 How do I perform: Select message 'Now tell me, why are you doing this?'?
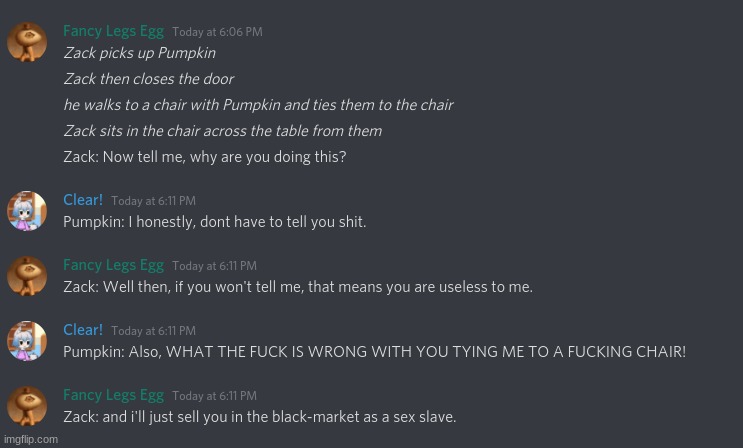205,157
